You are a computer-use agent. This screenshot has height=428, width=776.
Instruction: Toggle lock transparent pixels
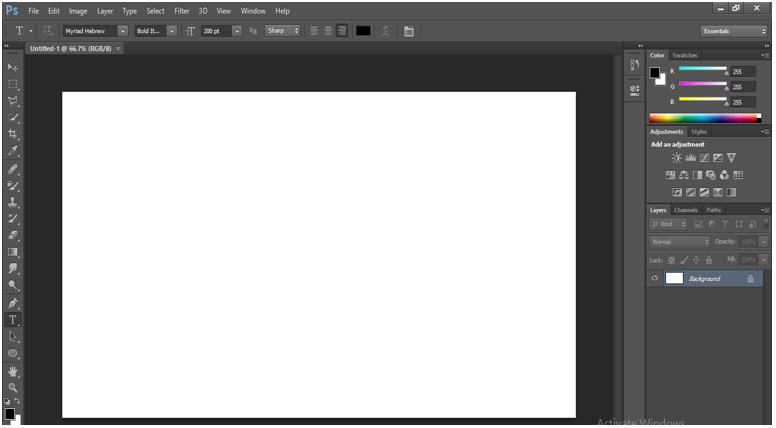click(x=671, y=260)
